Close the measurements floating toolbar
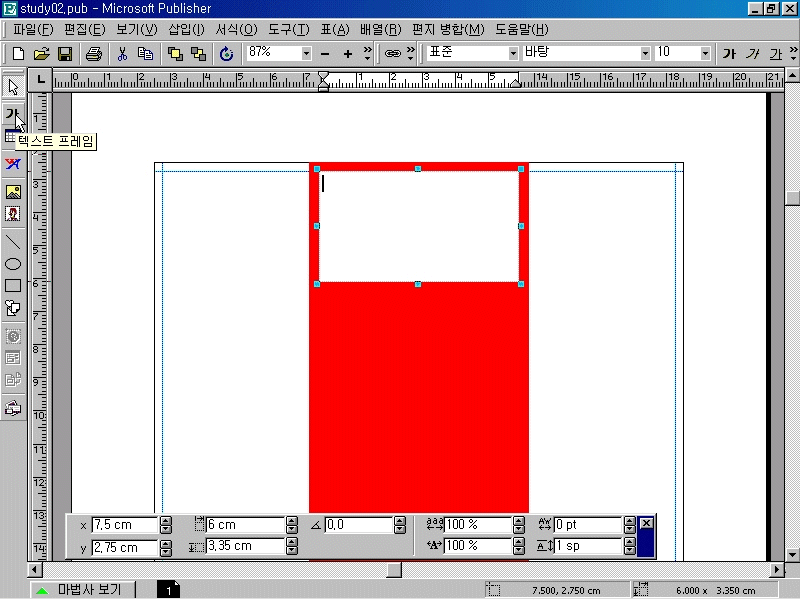The width and height of the screenshot is (800, 600). point(646,524)
